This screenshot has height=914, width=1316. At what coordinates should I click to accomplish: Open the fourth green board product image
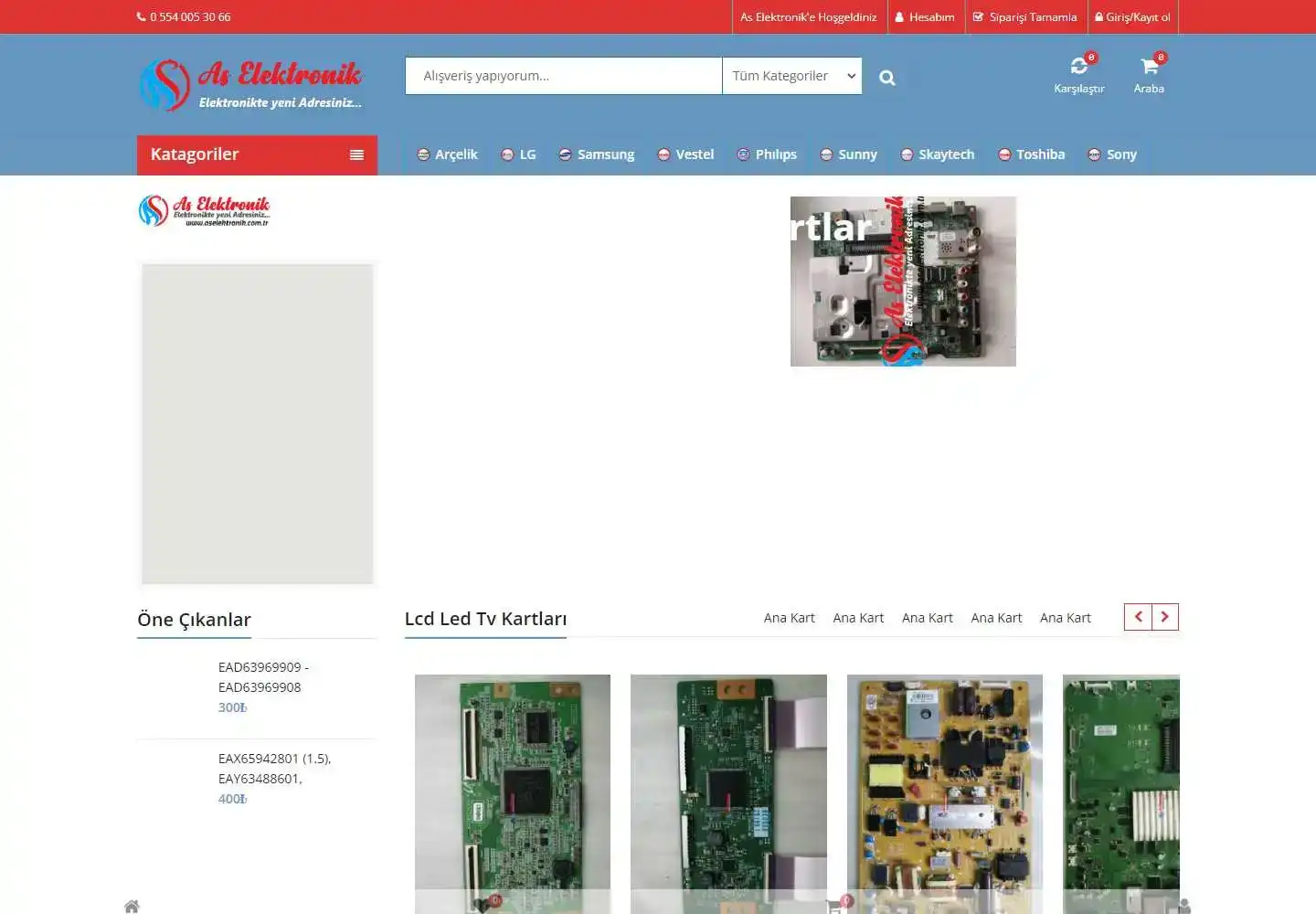coord(1121,793)
